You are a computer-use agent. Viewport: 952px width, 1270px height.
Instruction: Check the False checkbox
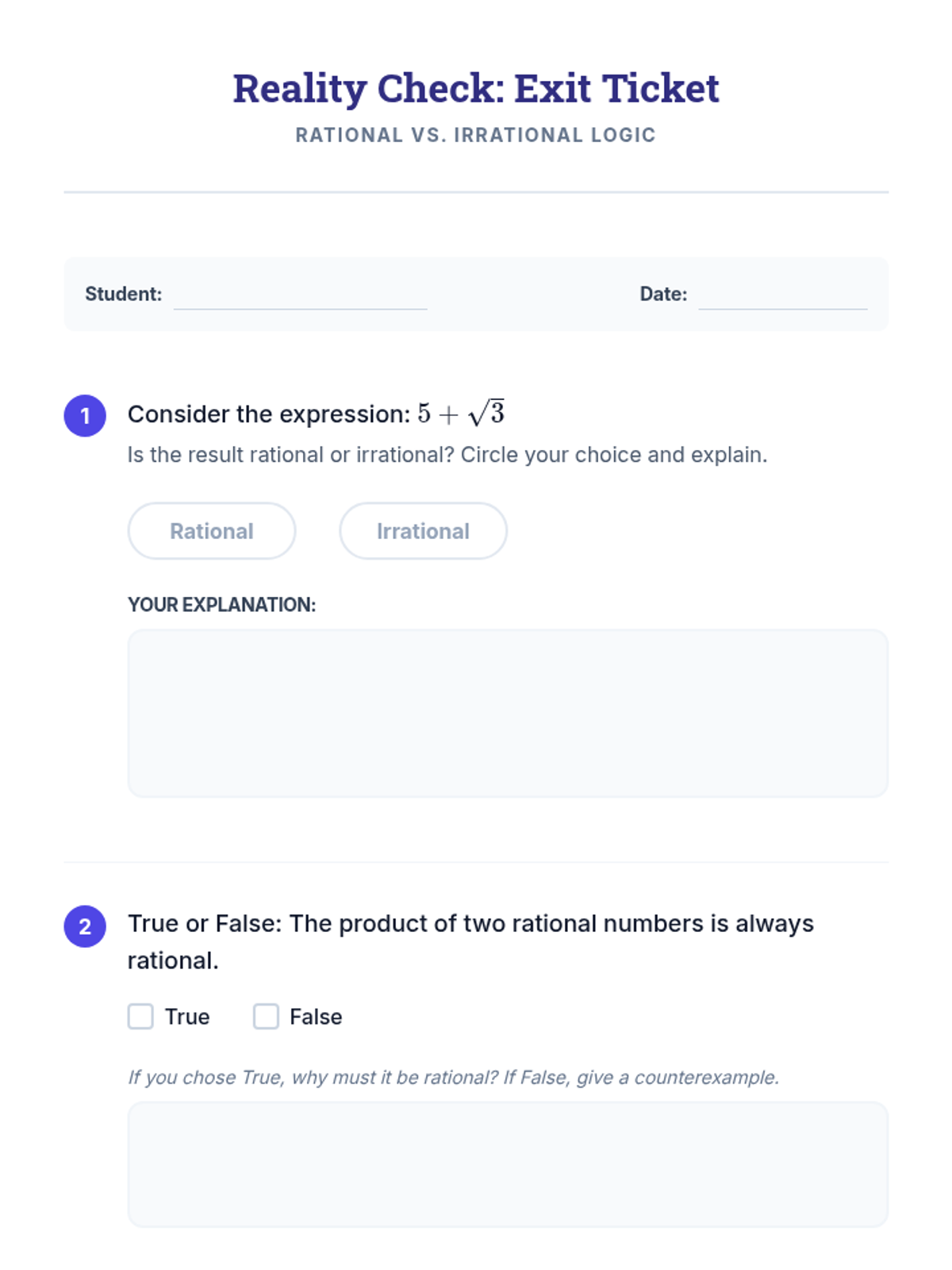(266, 1016)
